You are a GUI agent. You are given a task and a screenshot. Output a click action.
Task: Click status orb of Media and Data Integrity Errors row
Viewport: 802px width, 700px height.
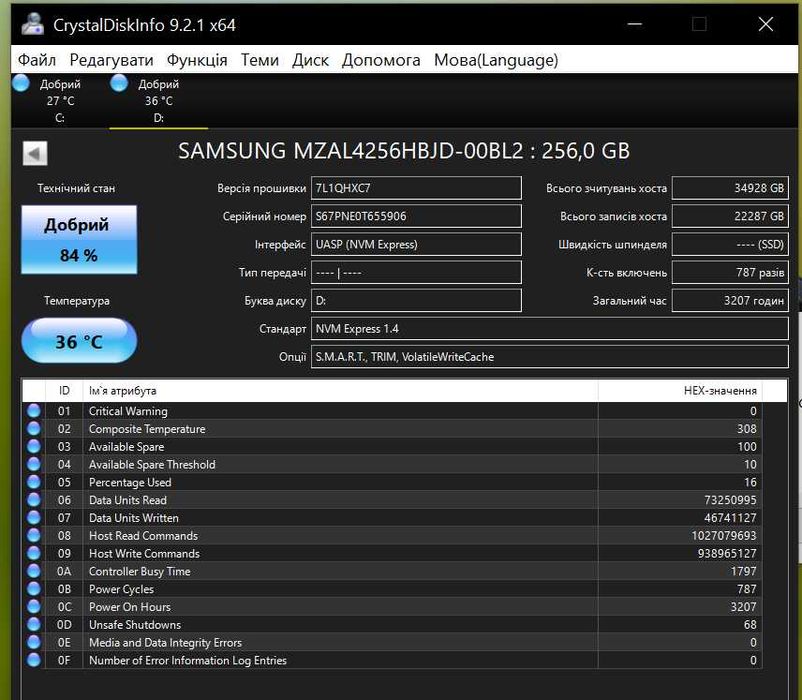[x=34, y=642]
